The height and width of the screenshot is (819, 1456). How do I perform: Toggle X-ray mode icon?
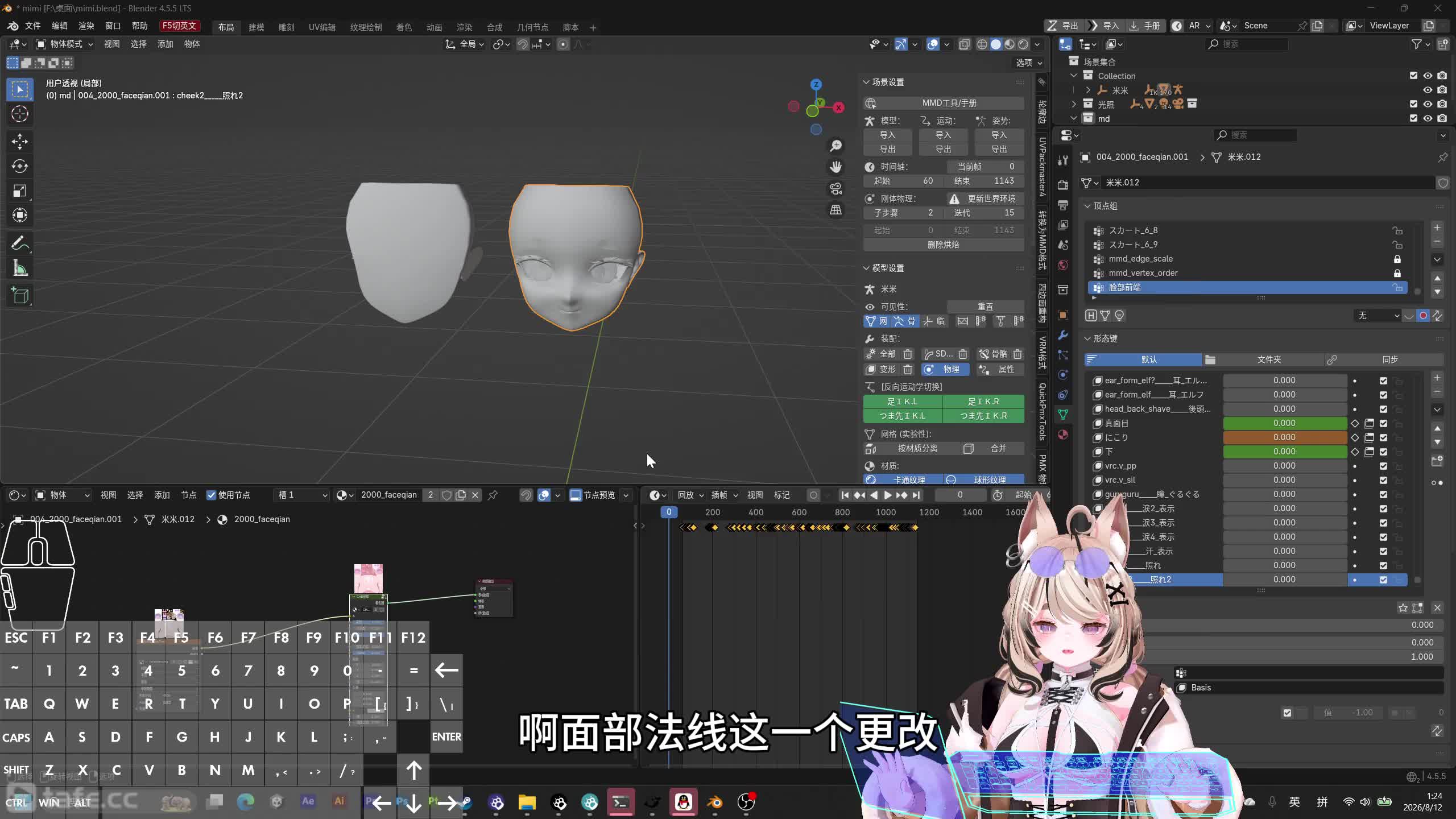click(x=964, y=44)
